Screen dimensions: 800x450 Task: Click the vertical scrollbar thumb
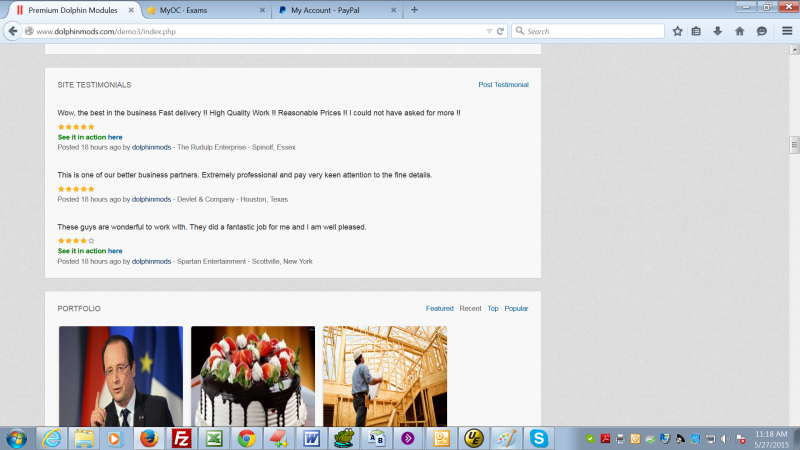[794, 145]
